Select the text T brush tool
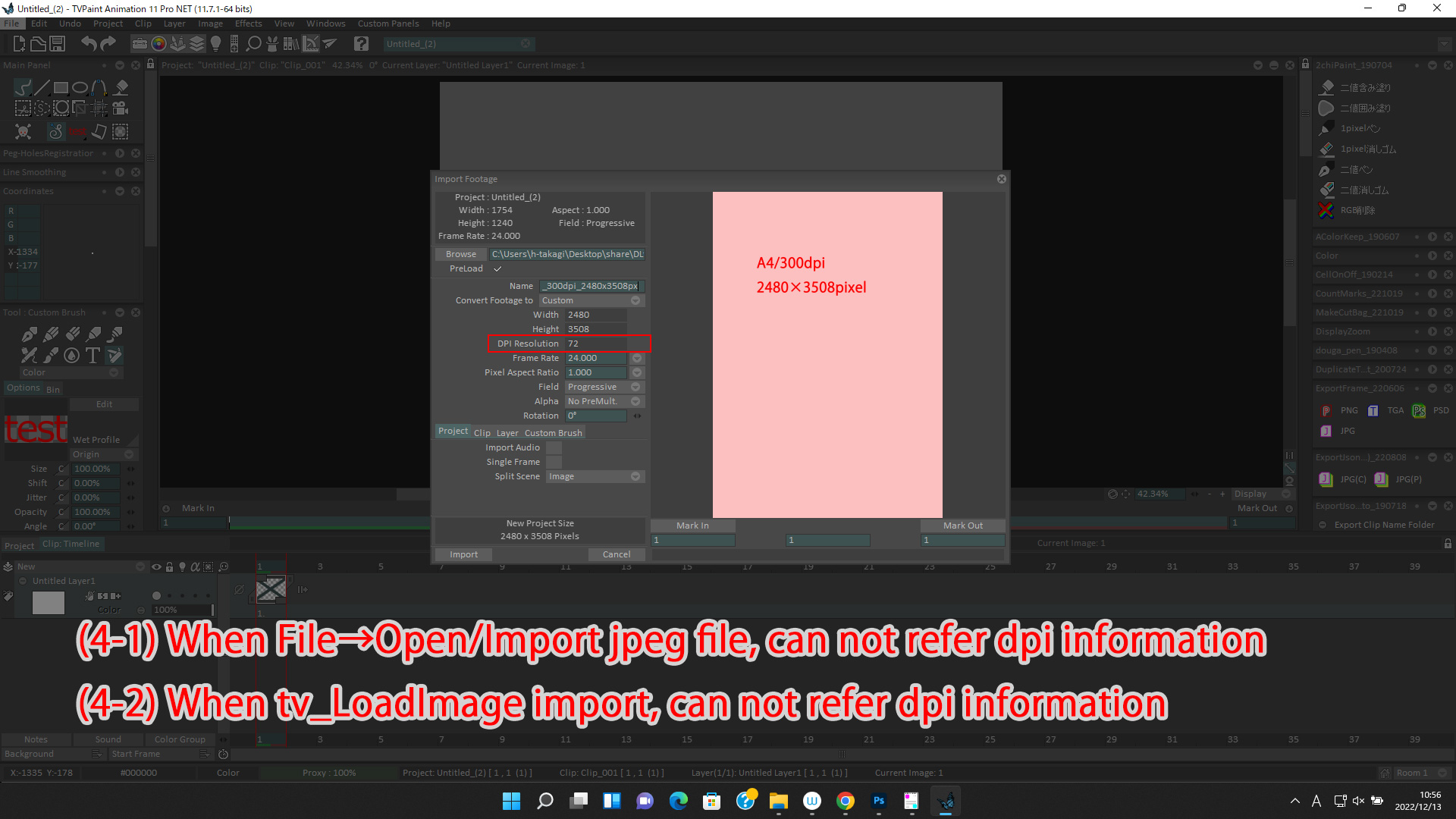Viewport: 1456px width, 819px height. (93, 355)
